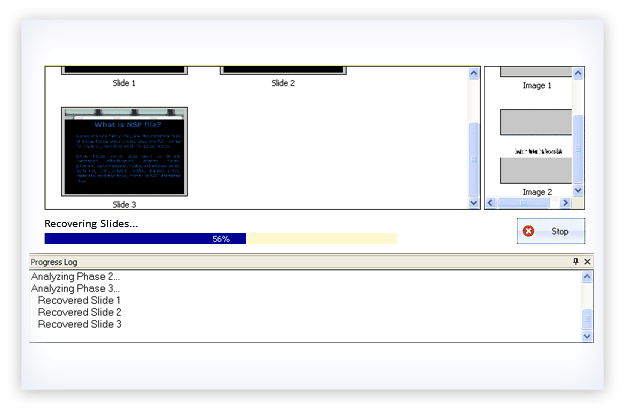This screenshot has height=409, width=624.
Task: Close the Progress Log panel
Action: tap(587, 262)
